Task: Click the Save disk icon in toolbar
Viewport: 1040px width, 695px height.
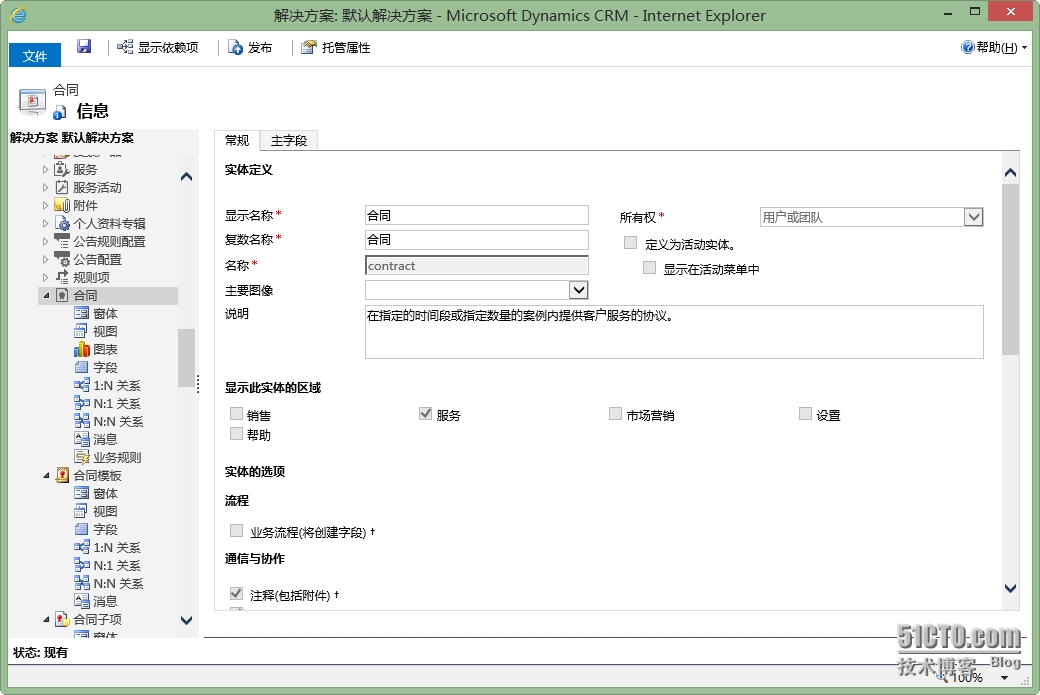Action: (84, 46)
